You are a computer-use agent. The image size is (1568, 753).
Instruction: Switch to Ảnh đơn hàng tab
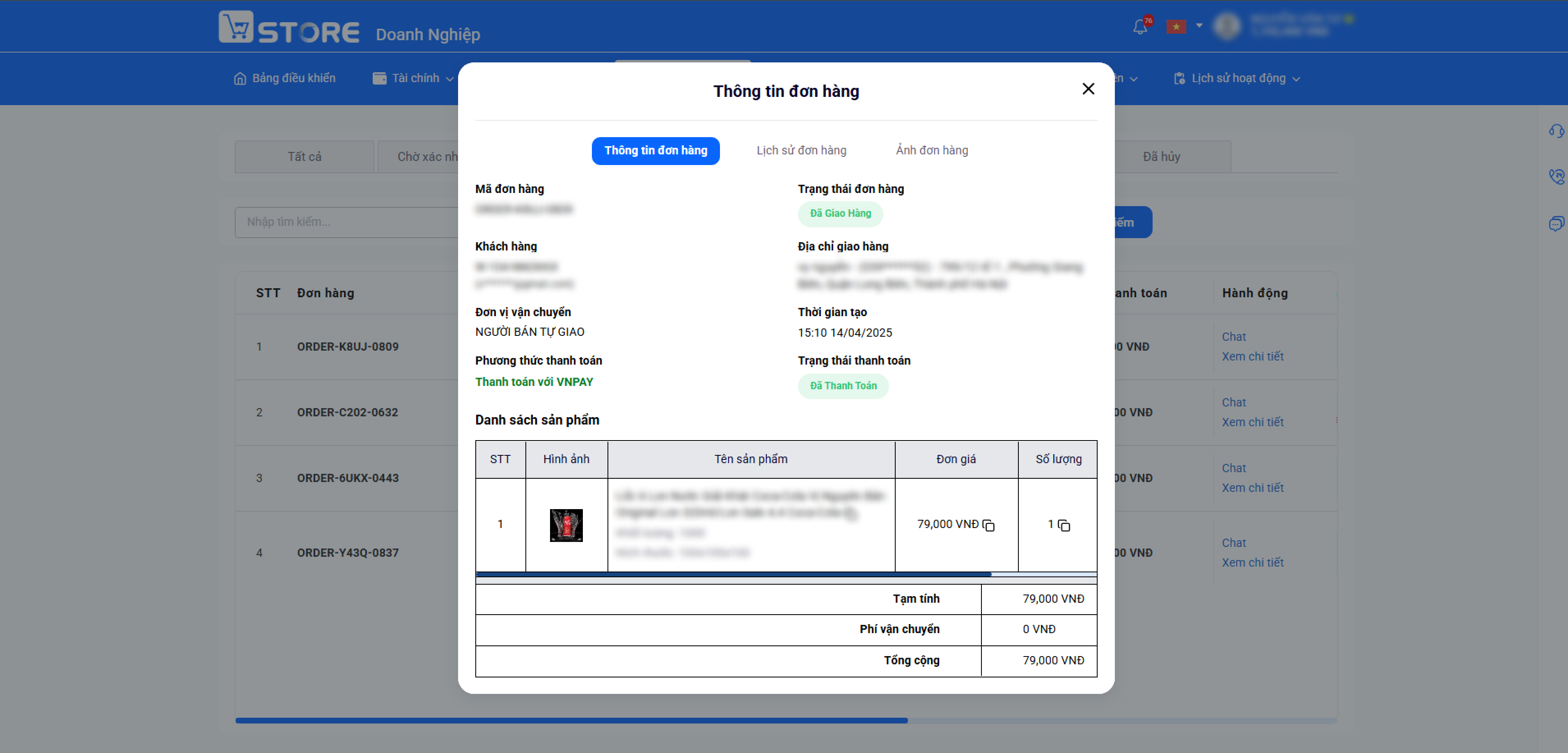pos(932,150)
